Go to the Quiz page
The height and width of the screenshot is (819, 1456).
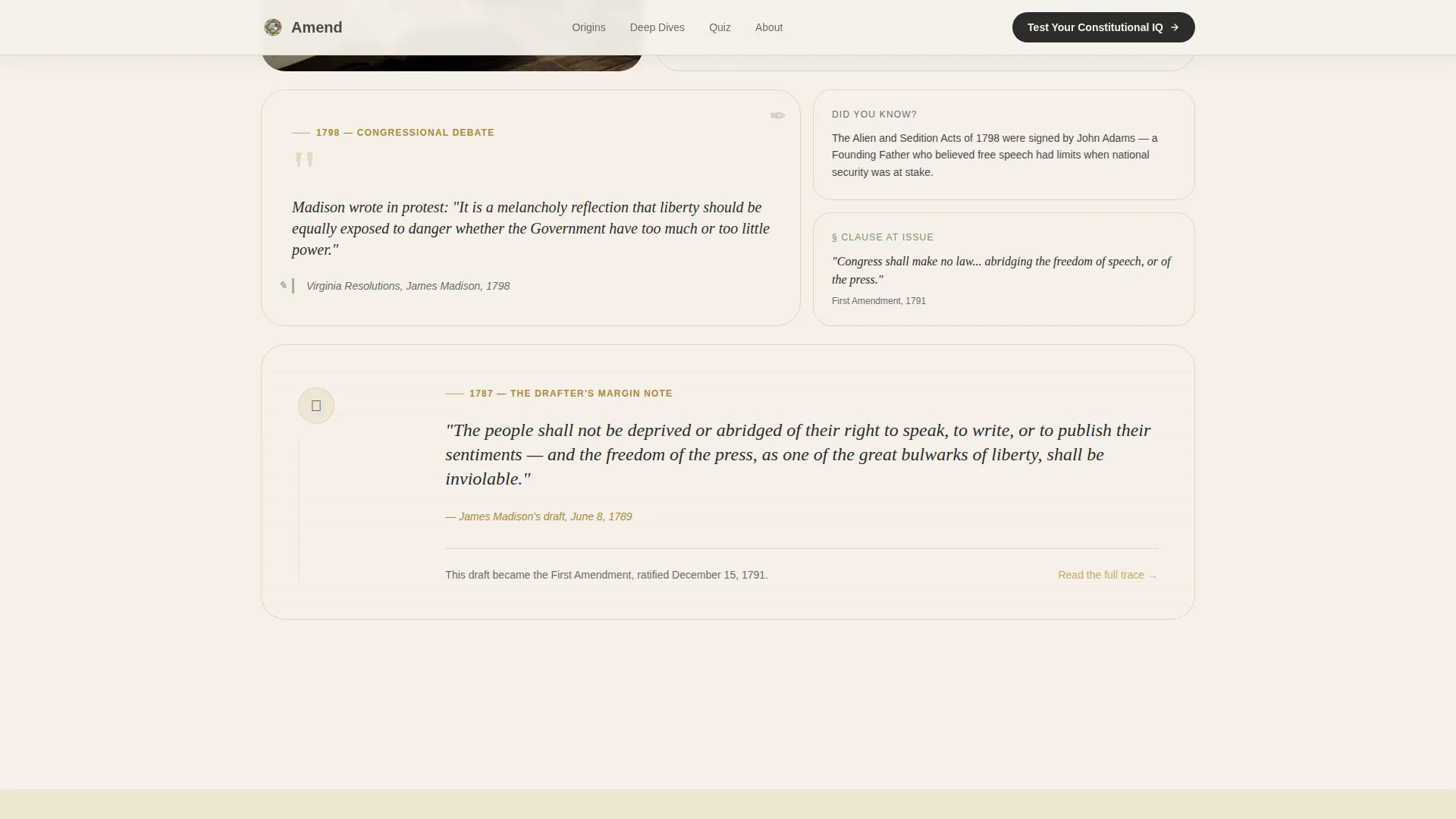tap(720, 27)
